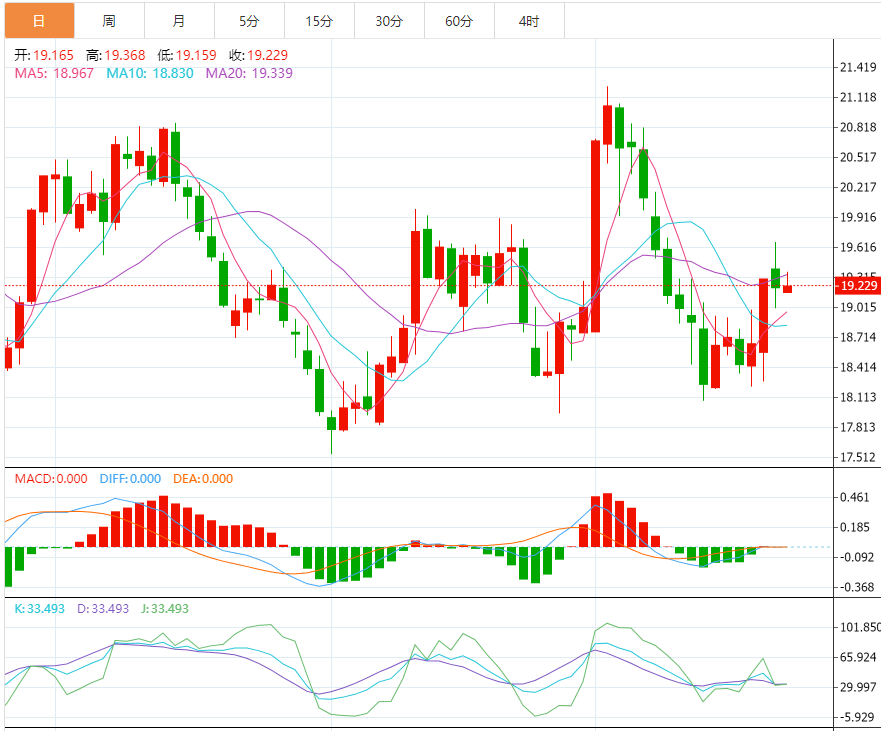Image resolution: width=881 pixels, height=731 pixels.
Task: Open the 月 monthly chart tab
Action: tap(178, 20)
